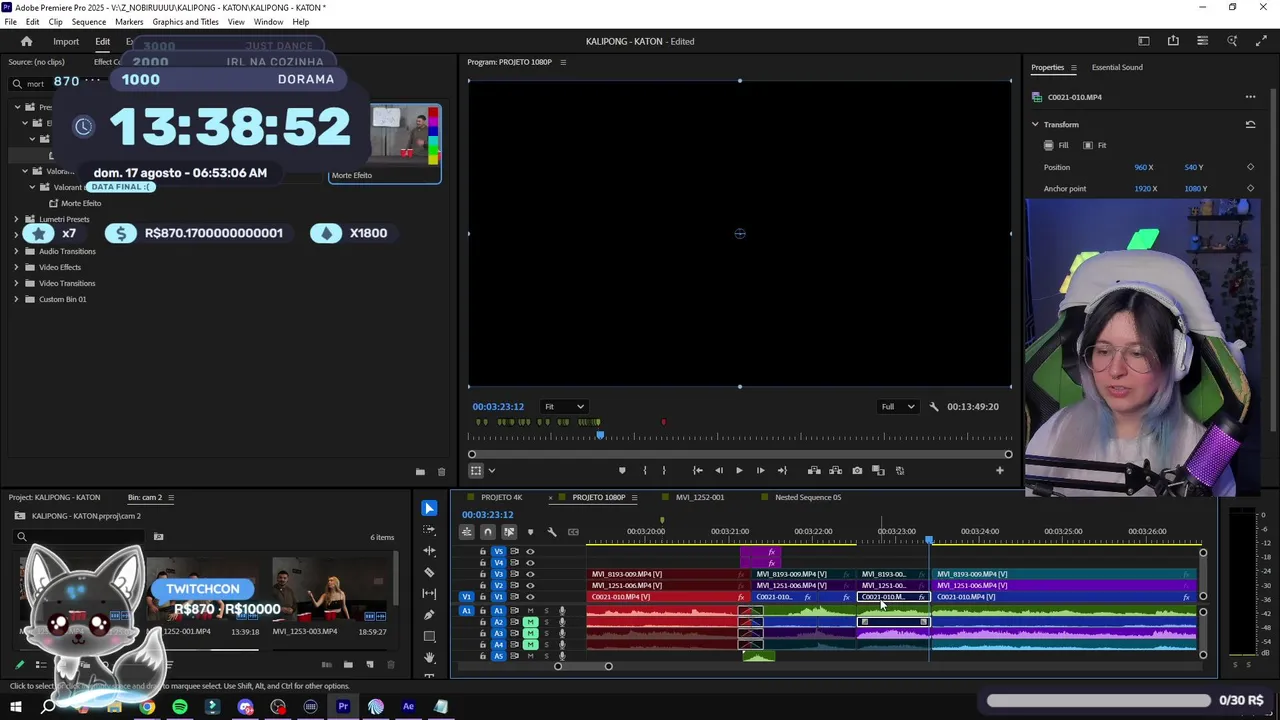This screenshot has height=720, width=1280.
Task: Expand Video Effects folder
Action: (x=16, y=267)
